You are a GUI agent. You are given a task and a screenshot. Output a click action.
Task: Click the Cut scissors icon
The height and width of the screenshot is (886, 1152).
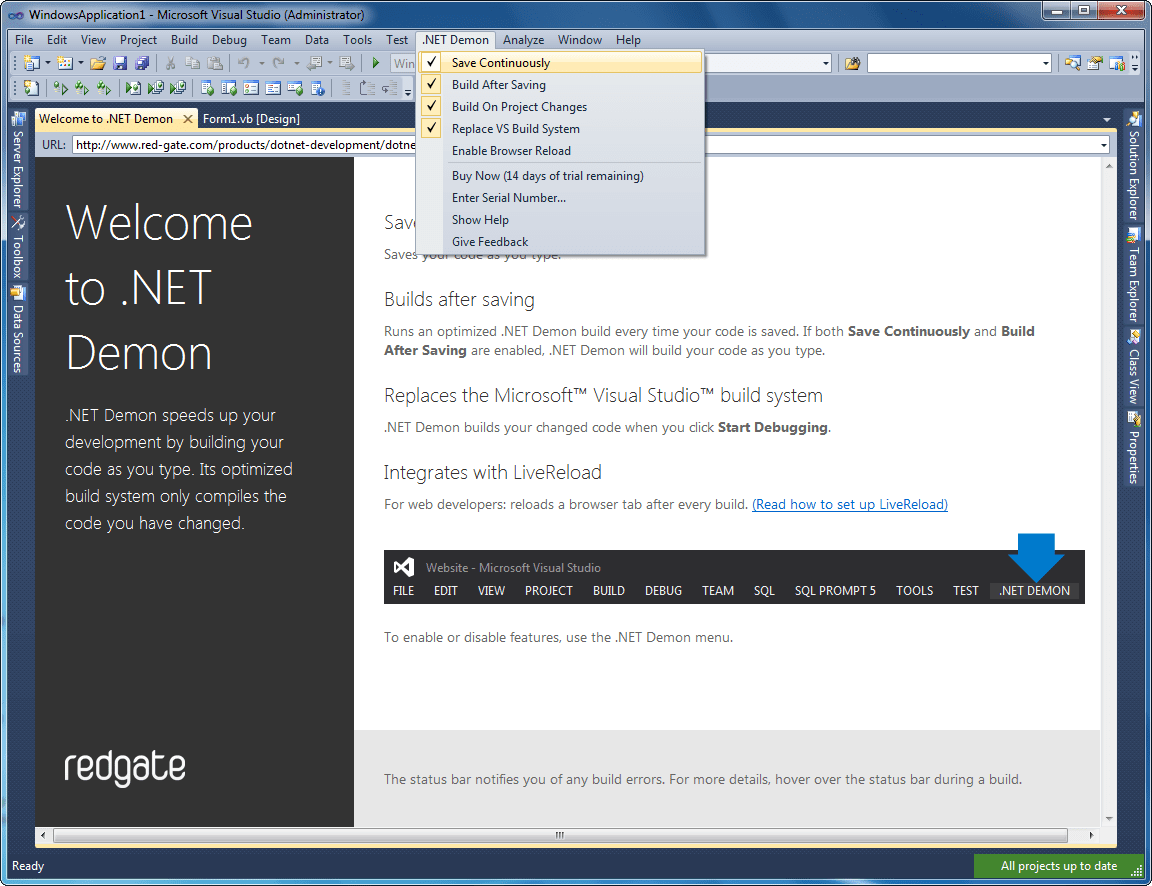[170, 63]
